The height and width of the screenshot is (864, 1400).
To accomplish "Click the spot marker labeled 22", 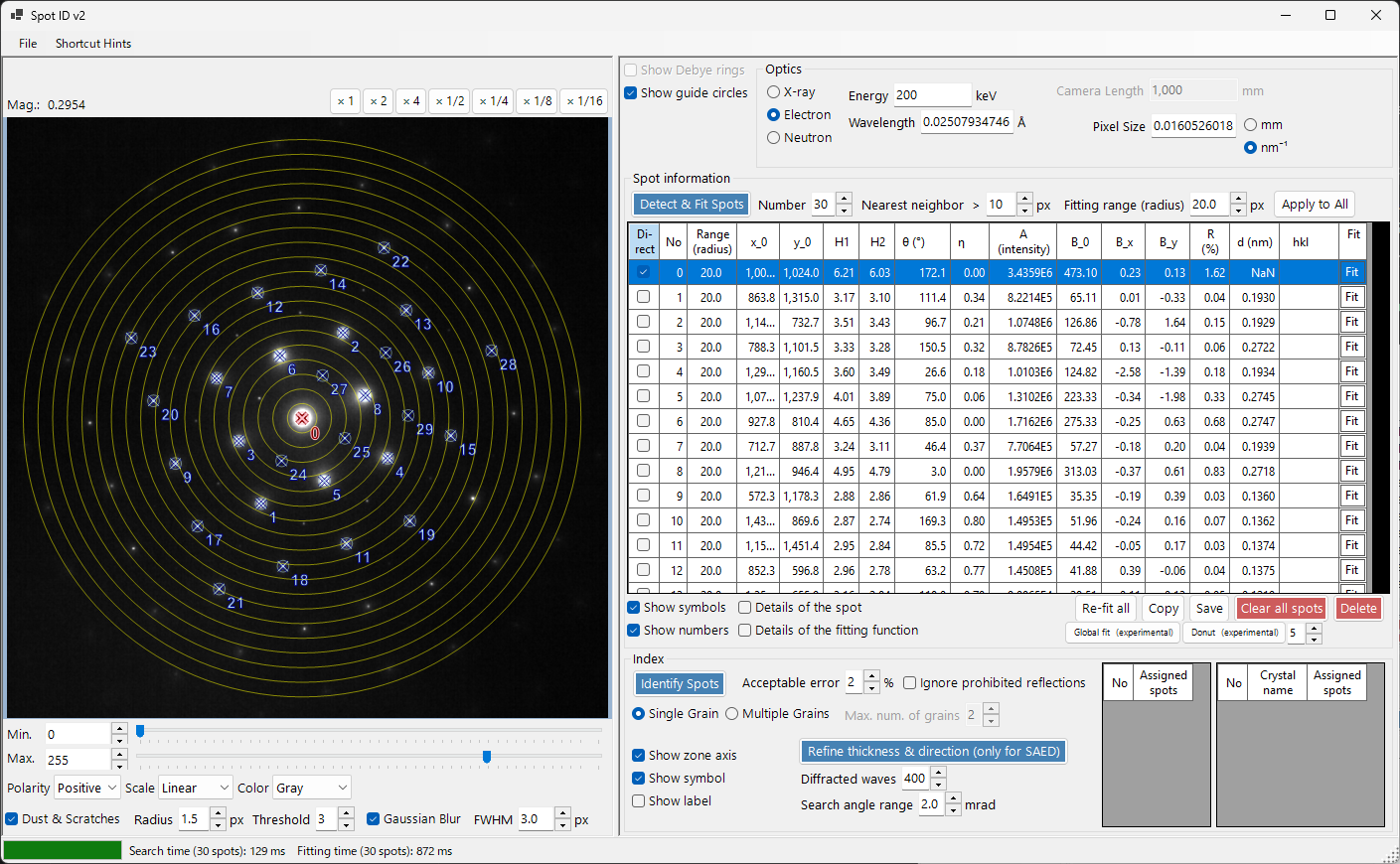I will tap(384, 247).
